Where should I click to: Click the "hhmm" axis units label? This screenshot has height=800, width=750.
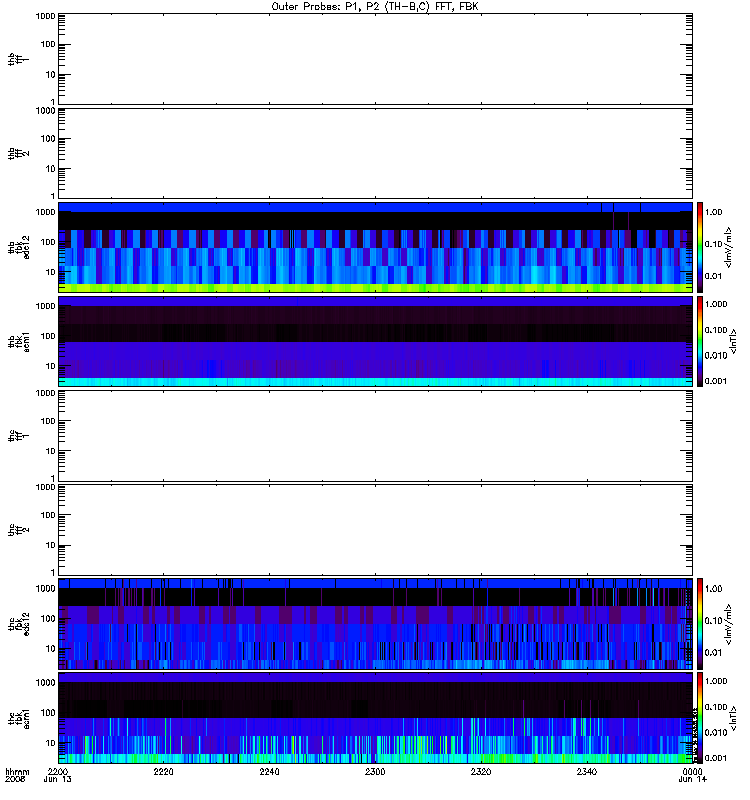[17, 771]
